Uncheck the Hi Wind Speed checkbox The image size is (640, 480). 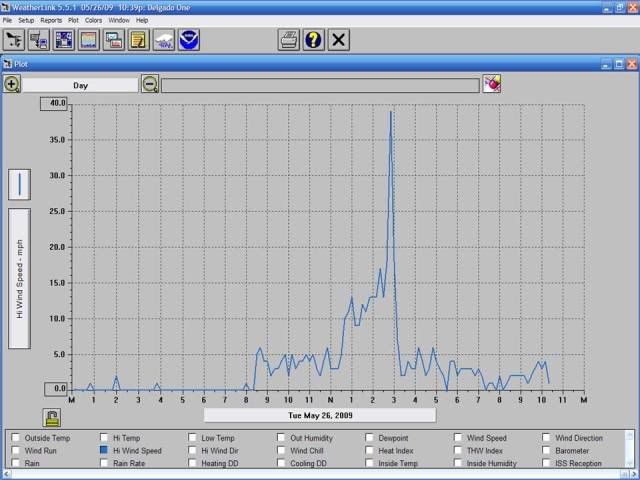pos(103,451)
